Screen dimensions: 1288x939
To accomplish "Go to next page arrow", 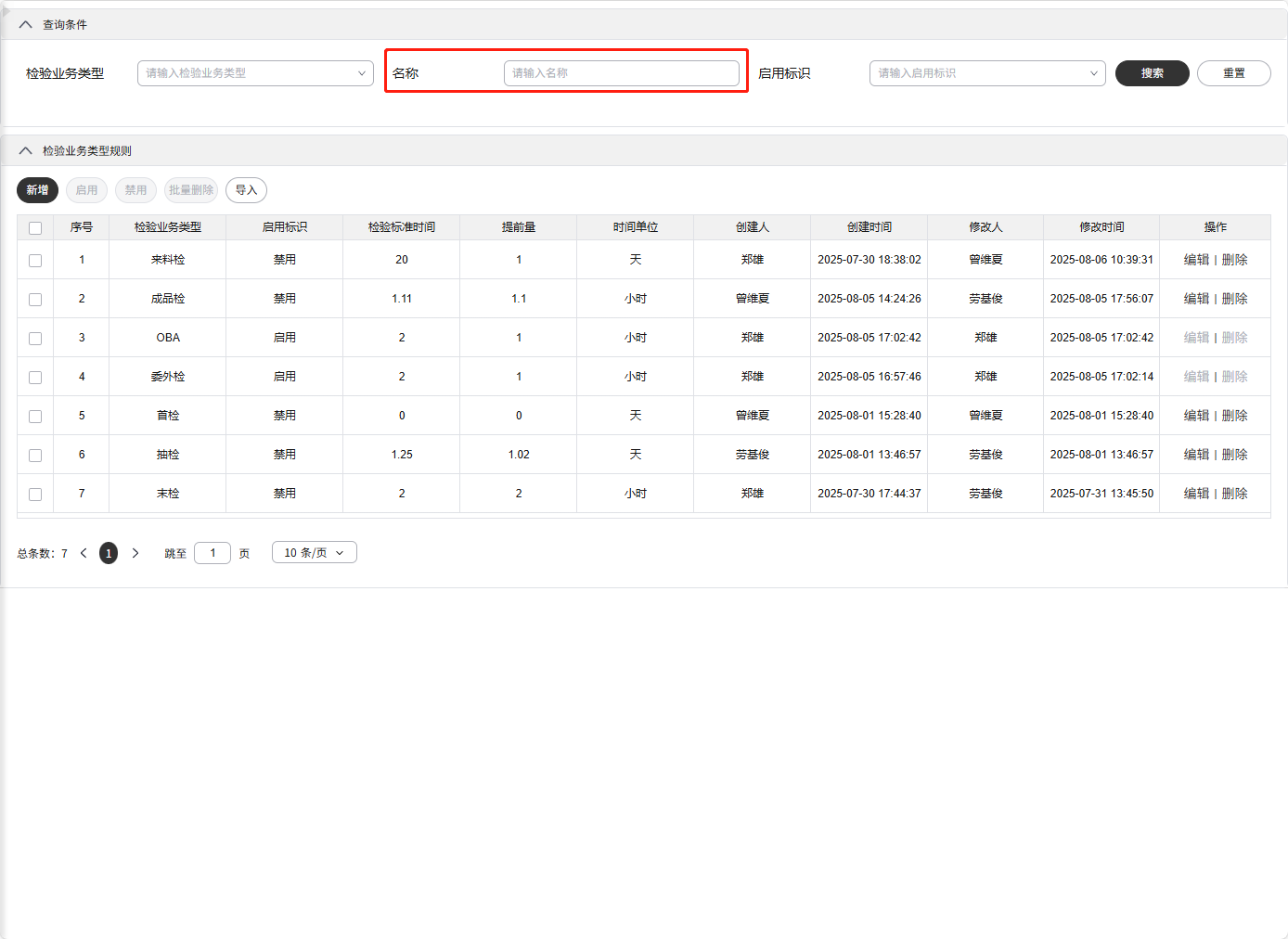I will 135,553.
